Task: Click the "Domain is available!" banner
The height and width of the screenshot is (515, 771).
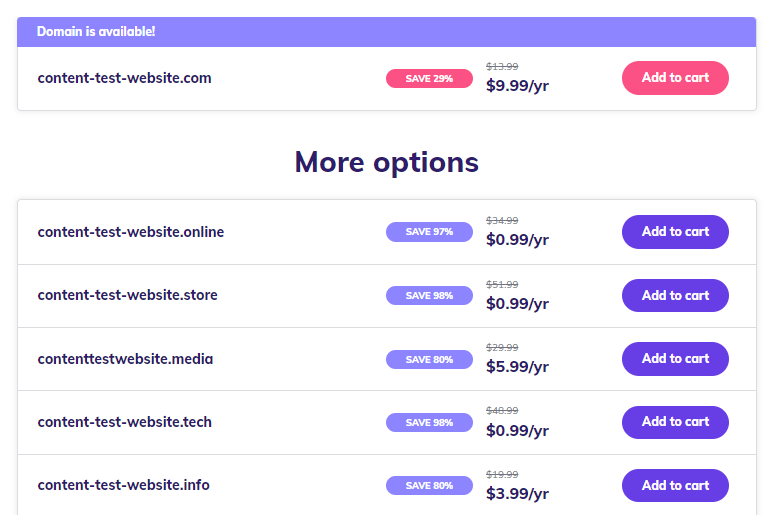Action: click(96, 32)
